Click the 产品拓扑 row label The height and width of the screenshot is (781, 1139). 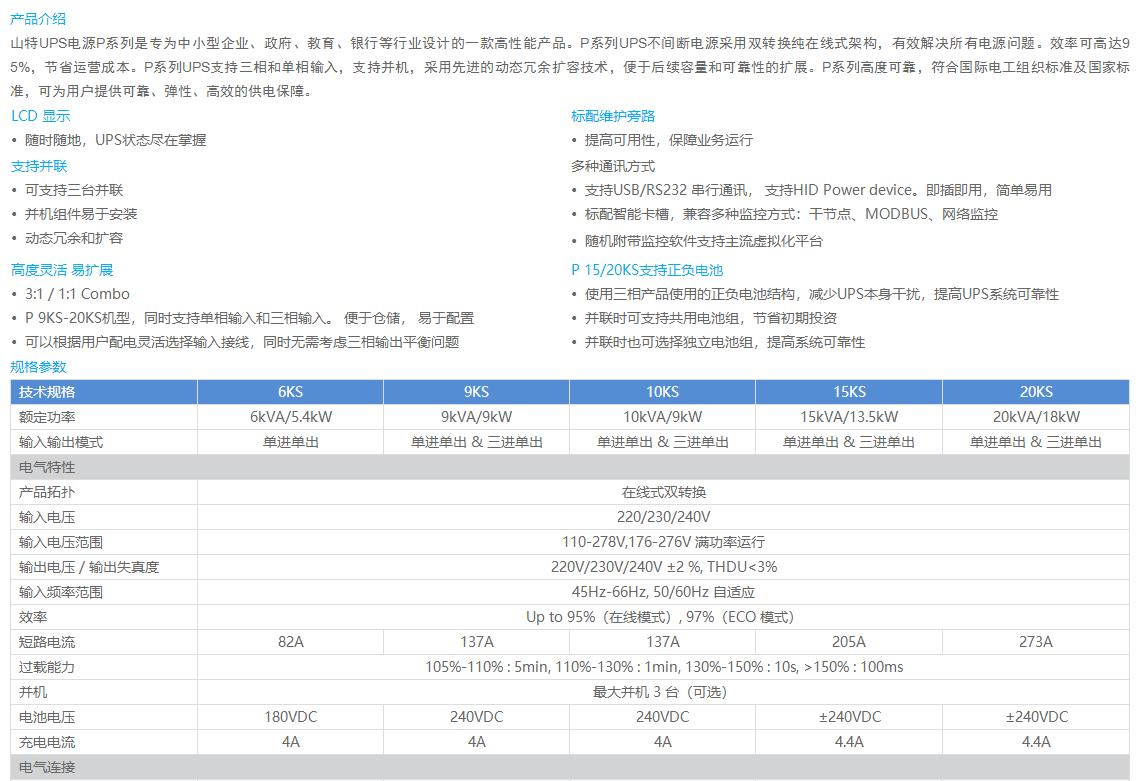[x=42, y=492]
